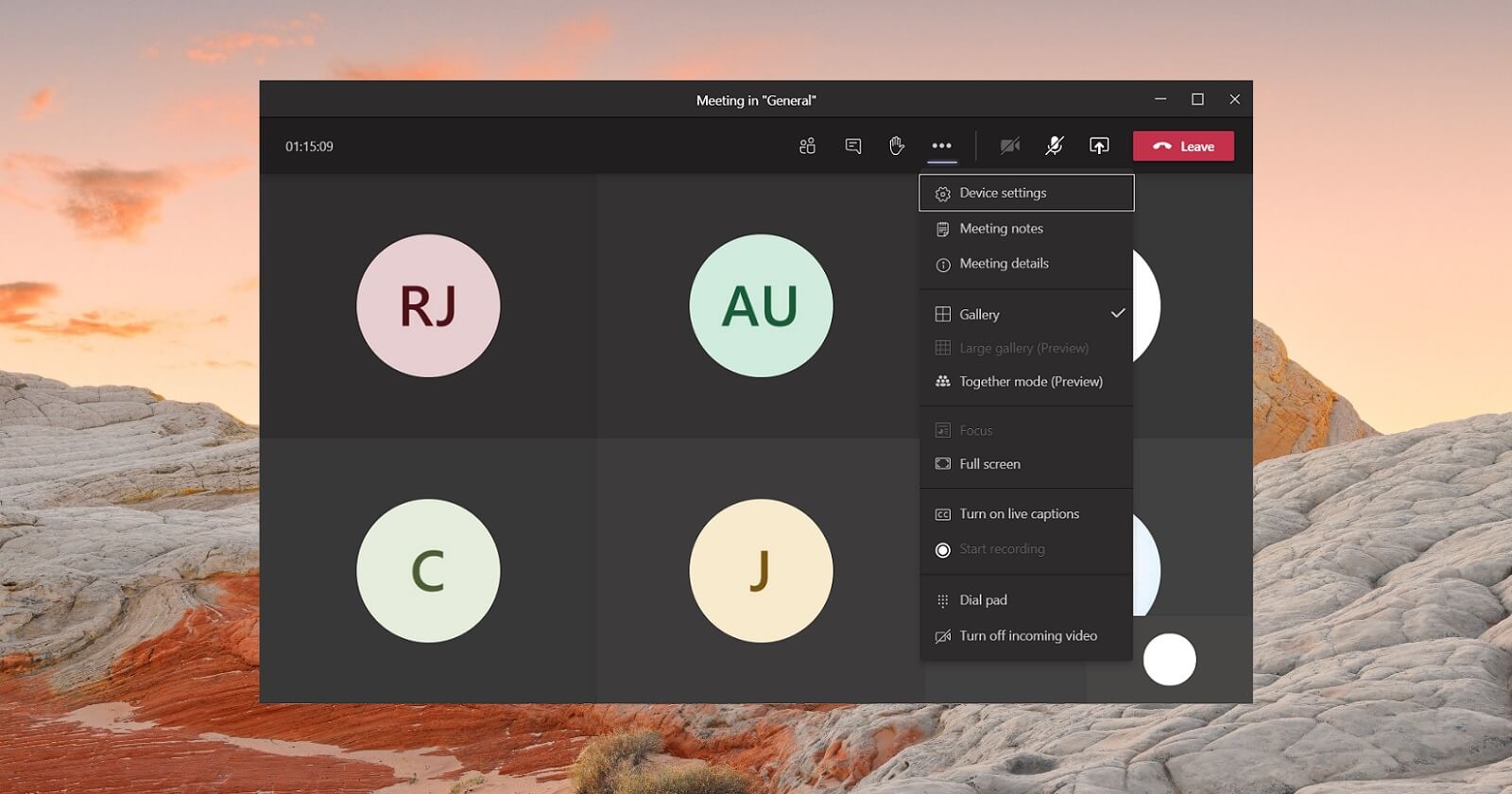Screen dimensions: 1512x794
Task: Show Meeting details
Action: point(1004,264)
